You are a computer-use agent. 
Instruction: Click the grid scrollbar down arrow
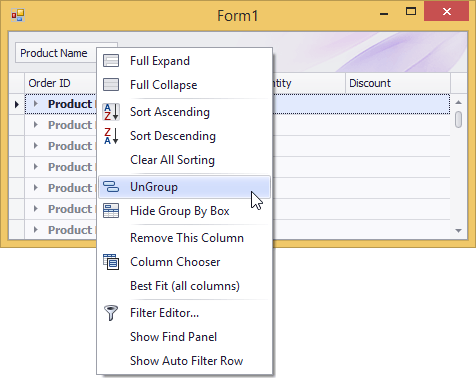tap(459, 231)
